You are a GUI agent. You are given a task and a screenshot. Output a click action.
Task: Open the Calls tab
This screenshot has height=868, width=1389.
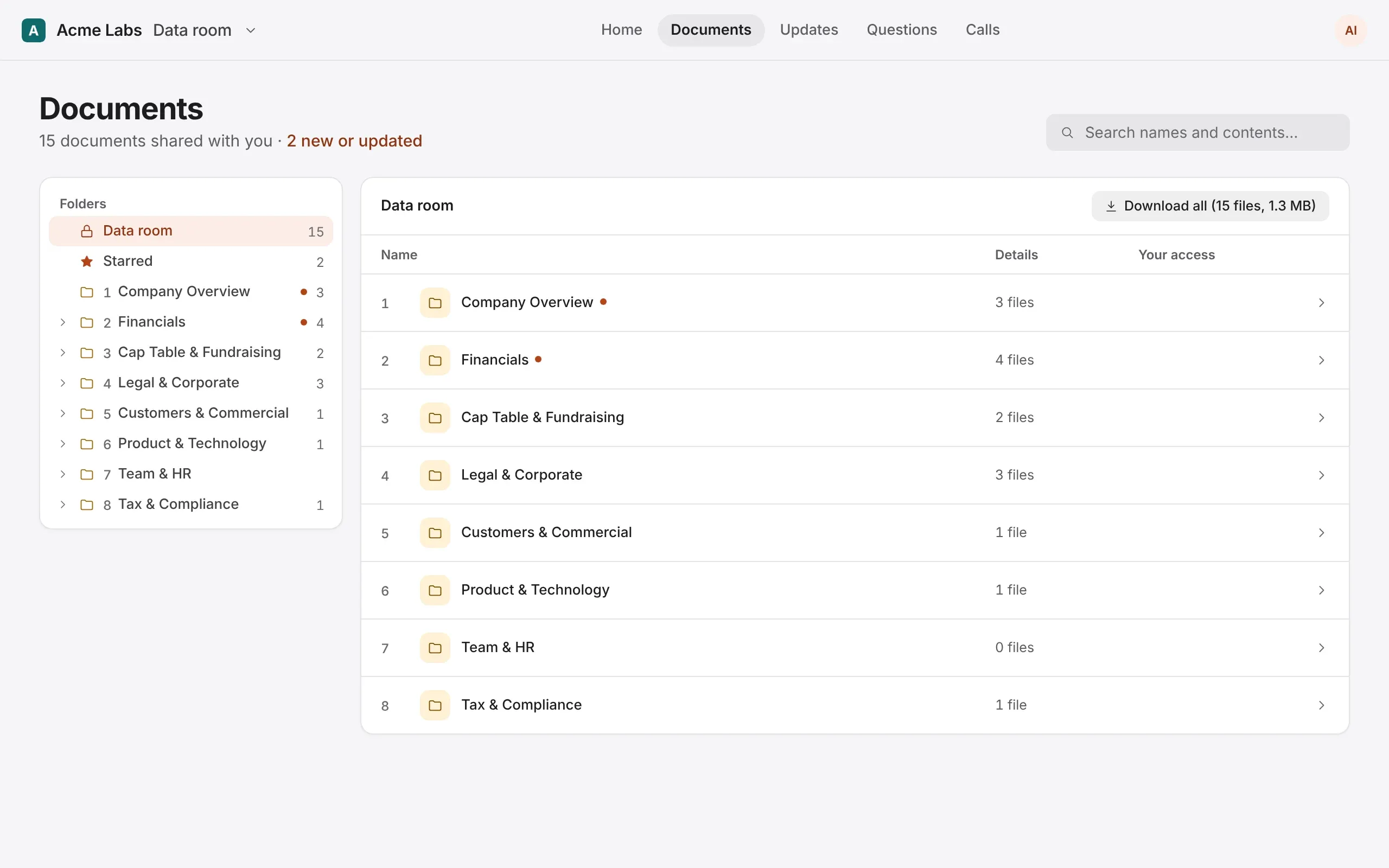983,30
